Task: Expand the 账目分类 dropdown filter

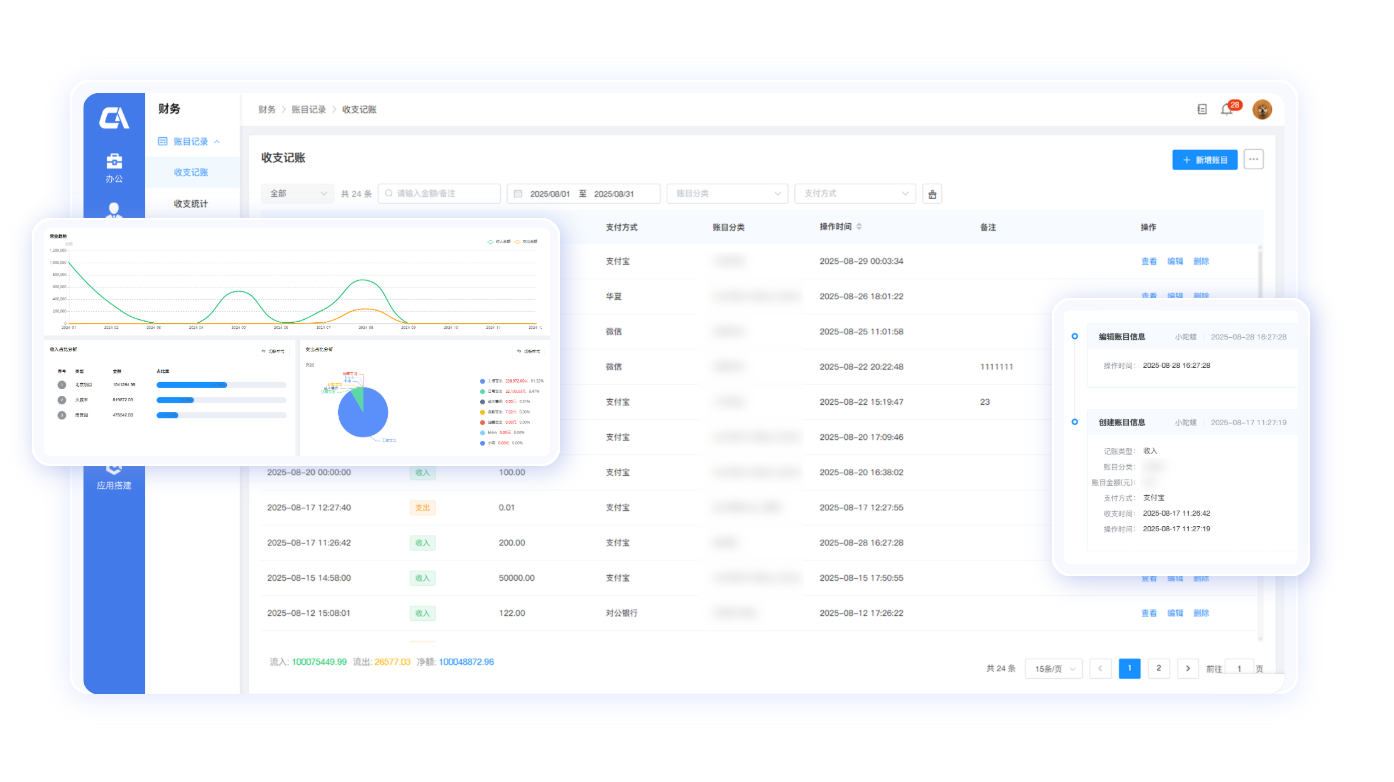Action: [726, 194]
